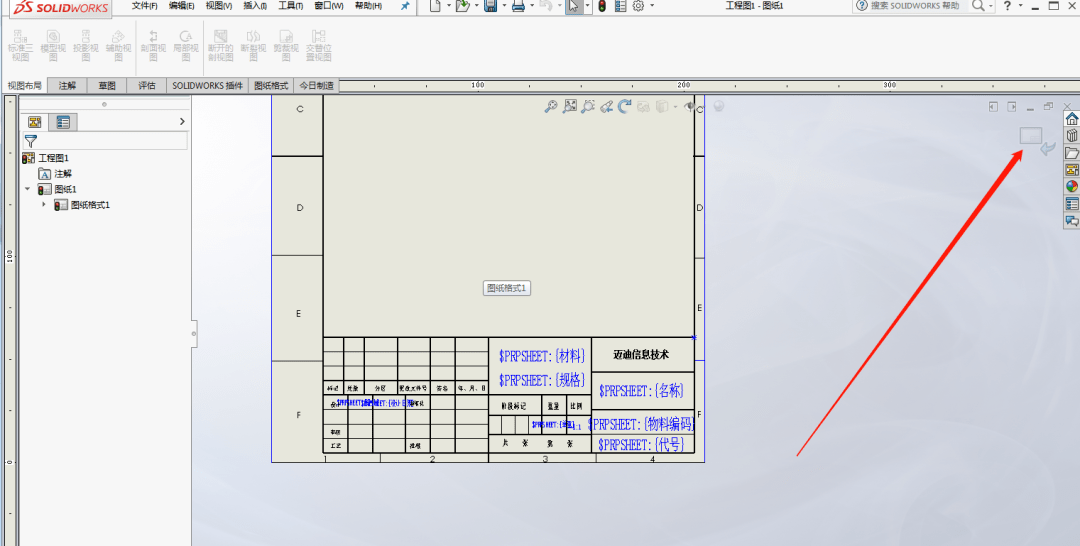
Task: Expand the manager panel tabs chevron
Action: click(181, 122)
